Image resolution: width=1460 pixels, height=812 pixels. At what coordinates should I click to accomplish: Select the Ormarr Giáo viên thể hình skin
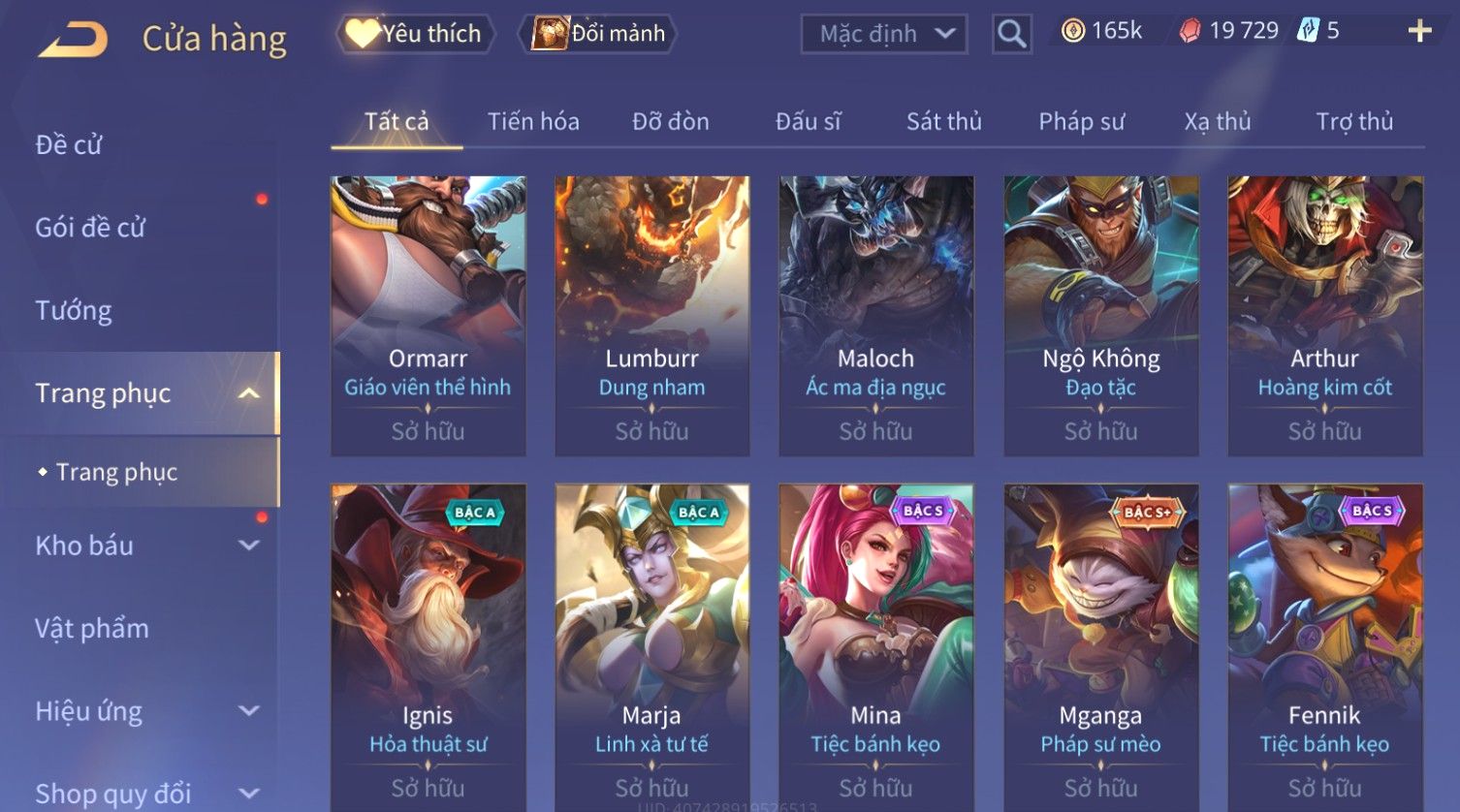tap(428, 316)
